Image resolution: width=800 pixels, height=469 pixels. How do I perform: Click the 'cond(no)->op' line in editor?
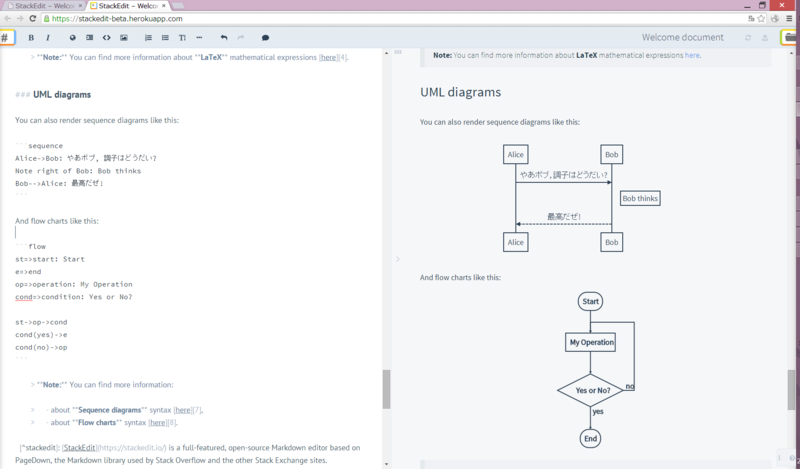[41, 348]
